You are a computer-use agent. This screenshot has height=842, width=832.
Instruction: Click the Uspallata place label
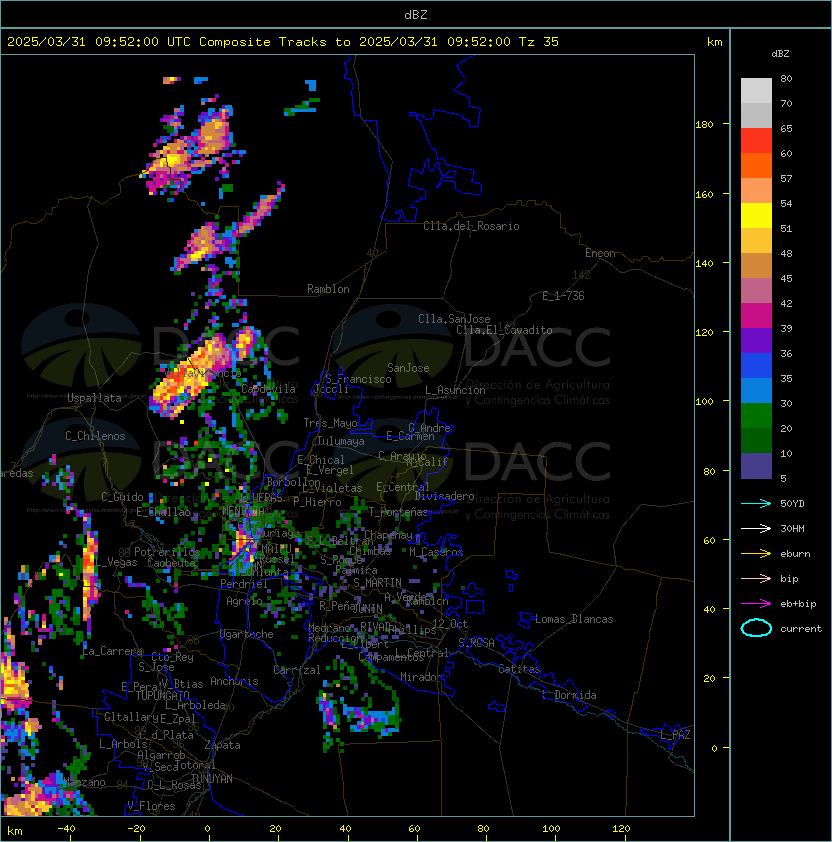pos(94,398)
